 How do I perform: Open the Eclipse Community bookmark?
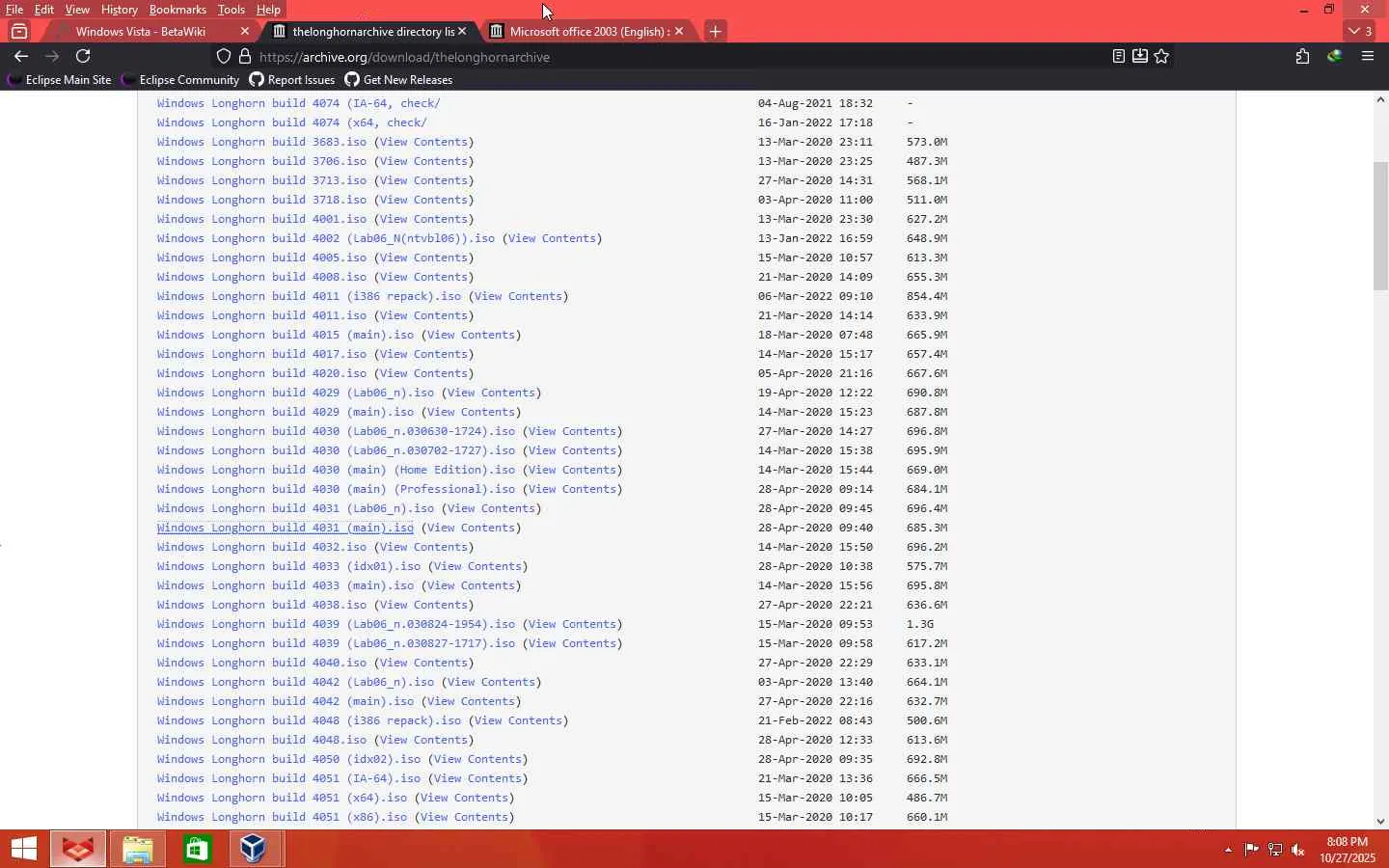coord(180,80)
